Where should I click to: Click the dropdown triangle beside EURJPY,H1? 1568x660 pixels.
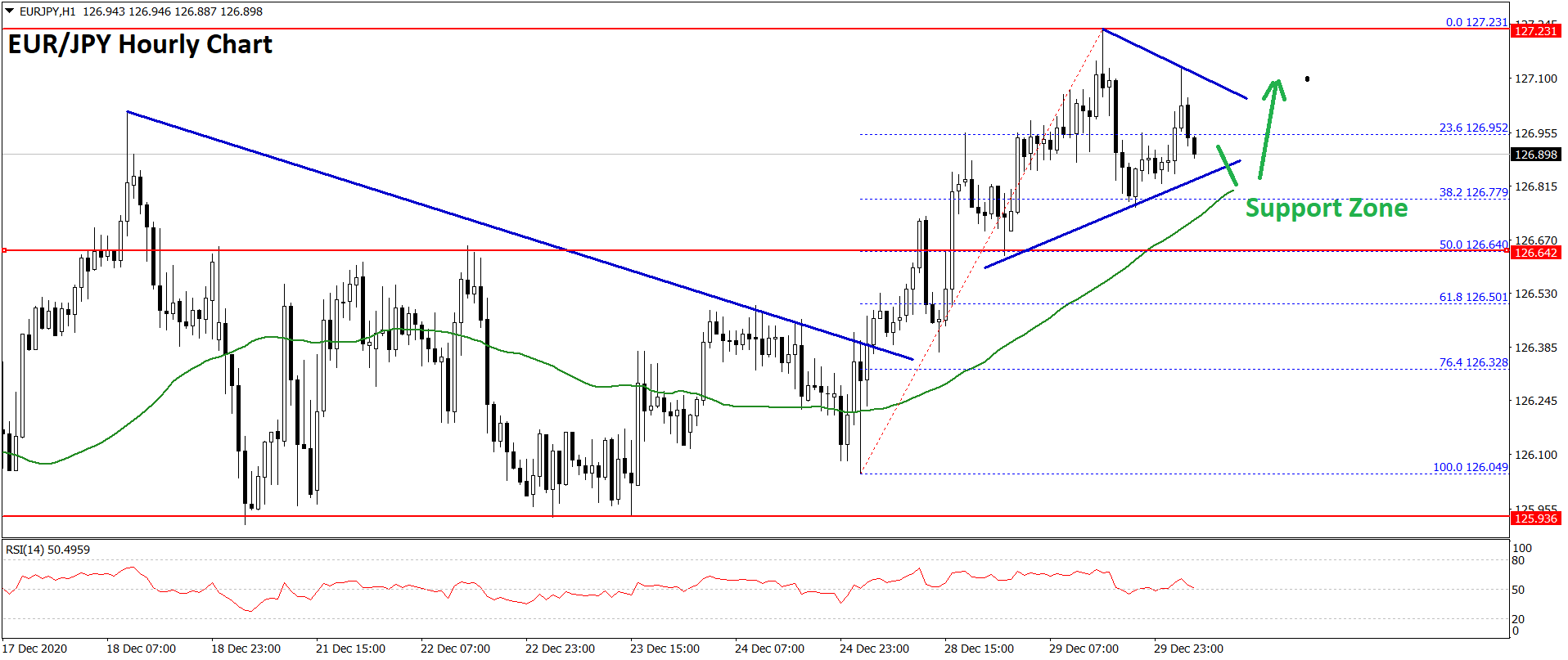pyautogui.click(x=10, y=11)
